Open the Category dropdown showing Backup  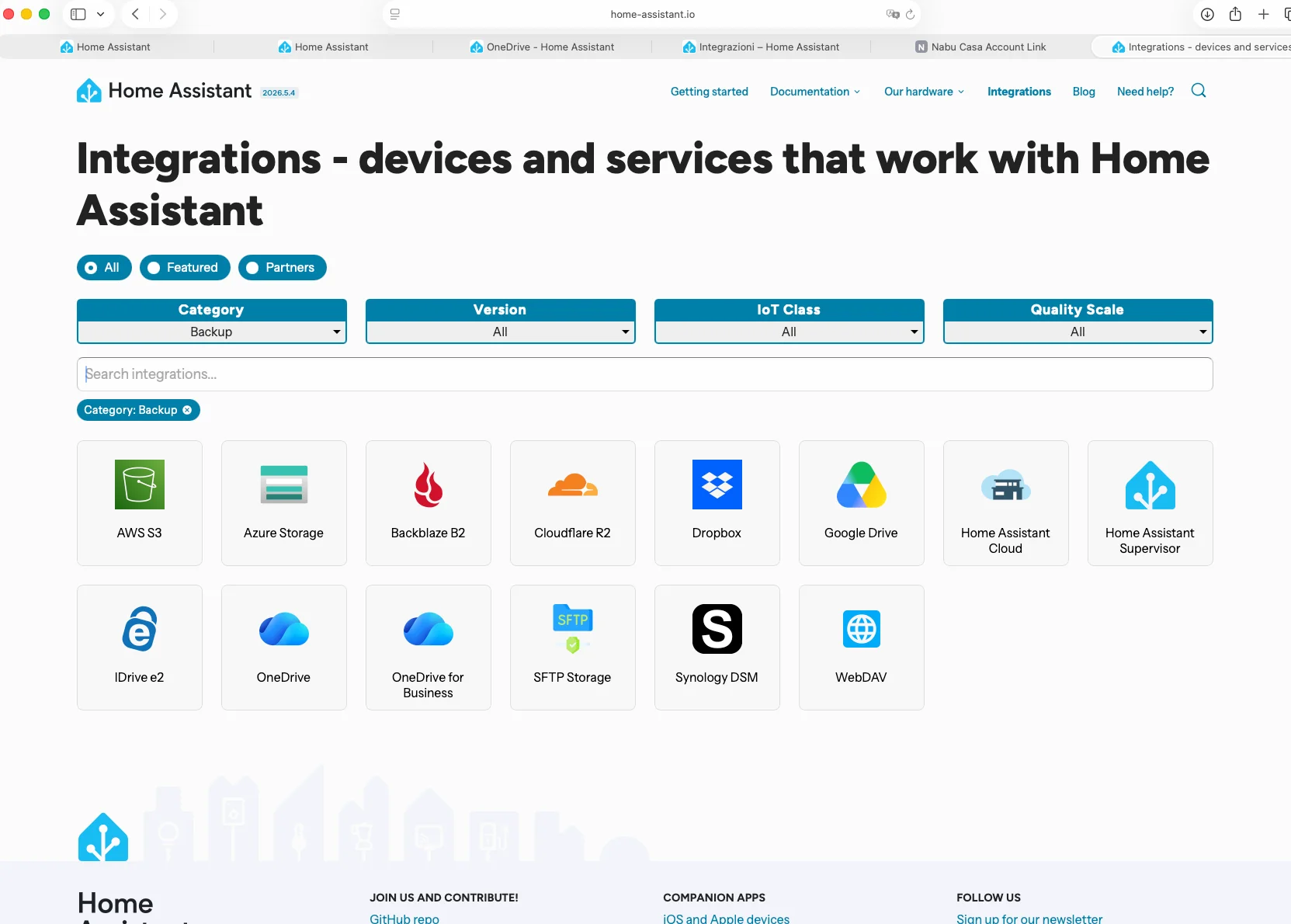click(x=212, y=332)
